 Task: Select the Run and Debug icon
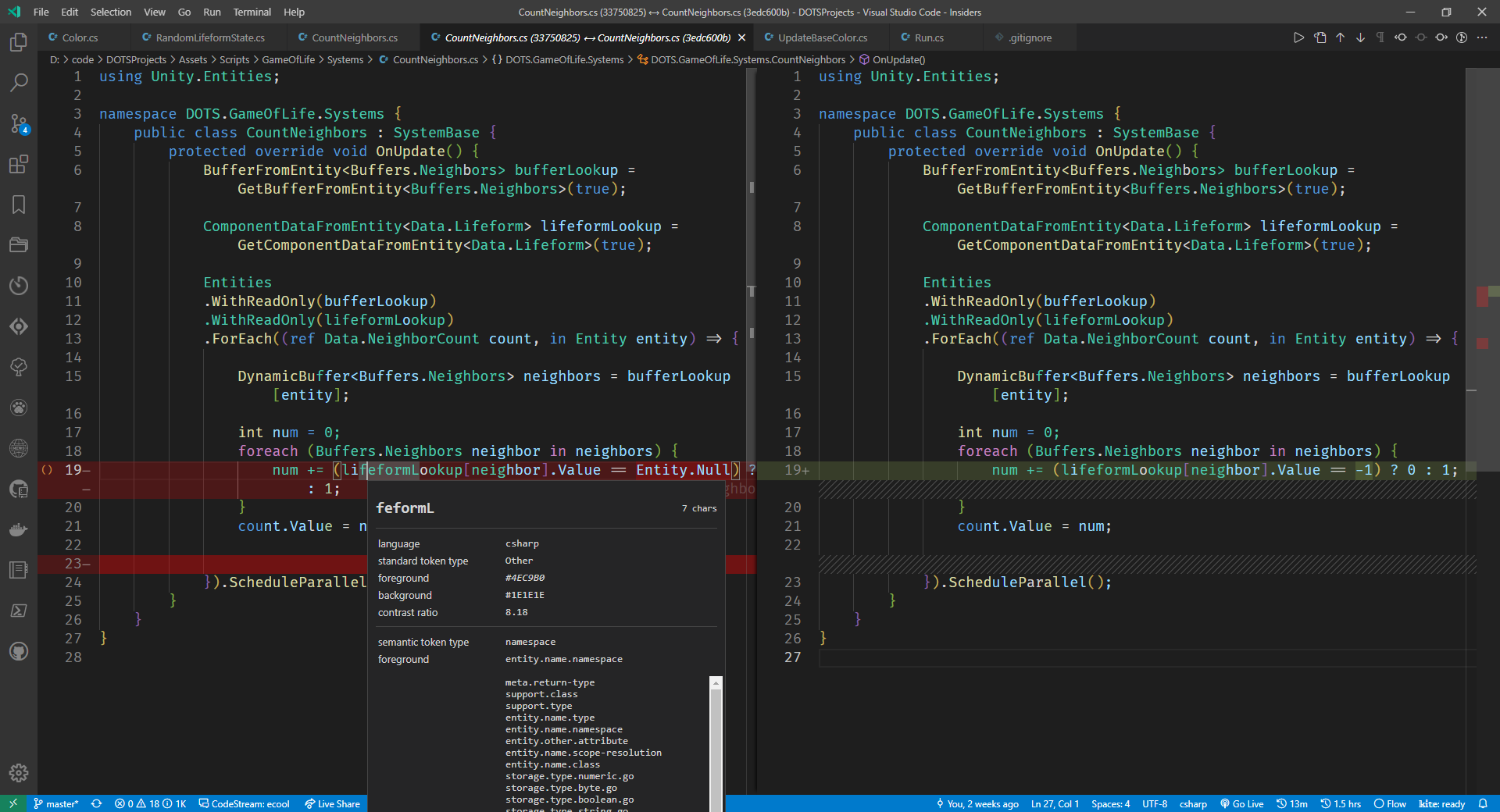tap(18, 326)
